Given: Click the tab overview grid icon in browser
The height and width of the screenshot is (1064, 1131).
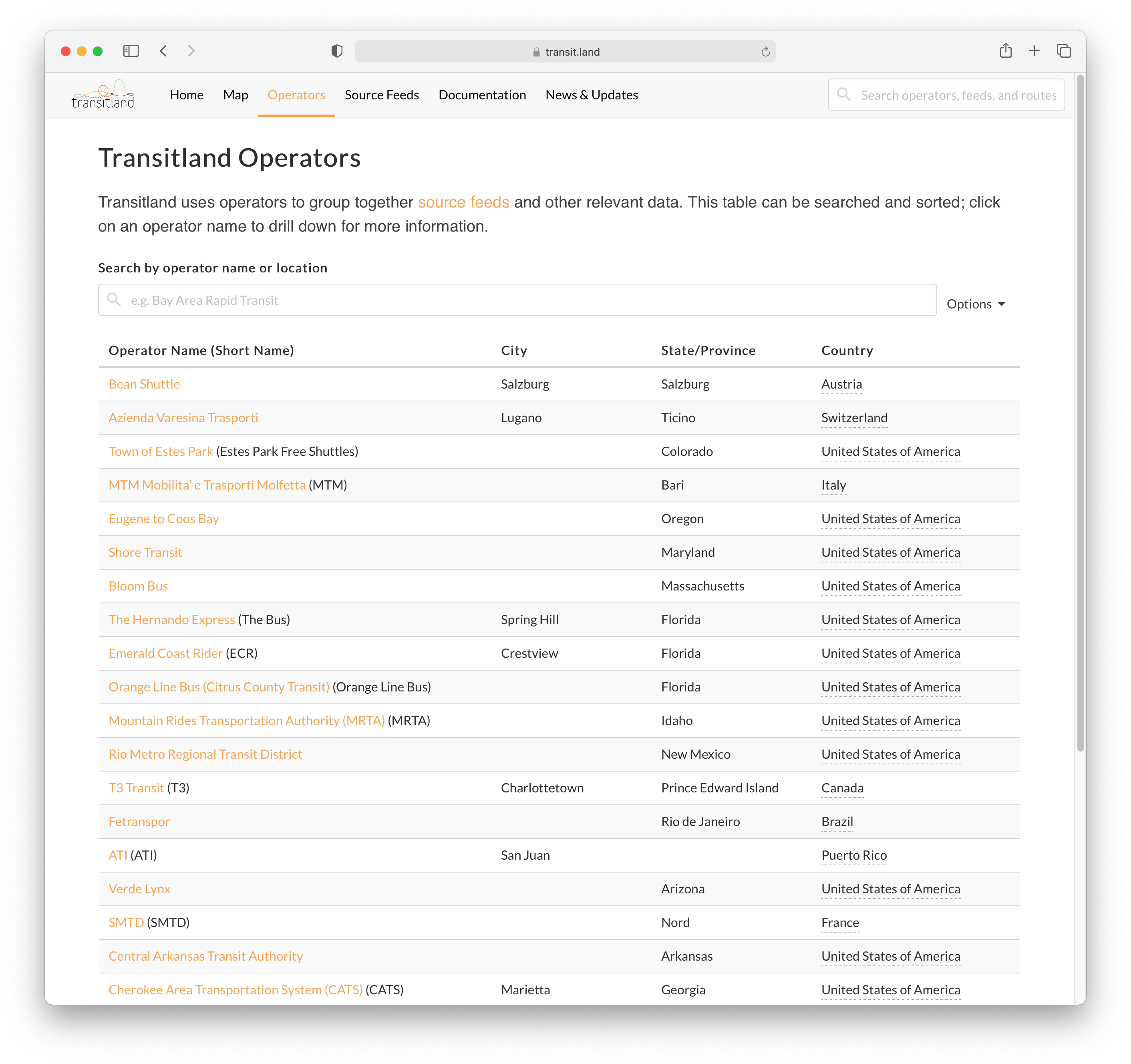Looking at the screenshot, I should (1064, 51).
